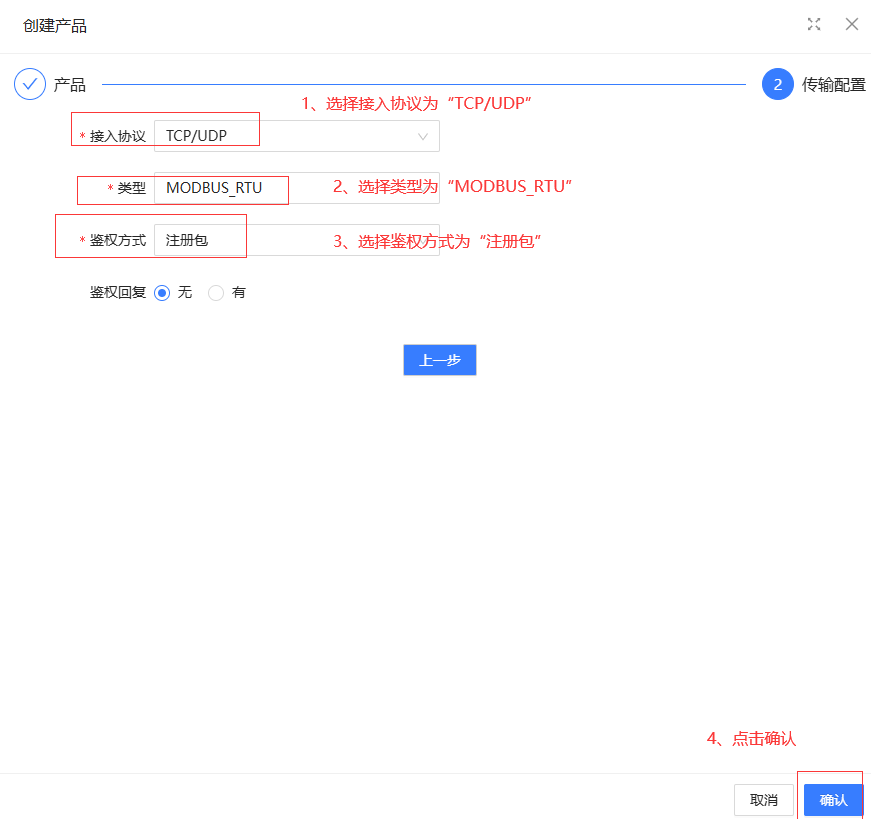
Task: Select the 无 radio button for 鉴权回复
Action: tap(162, 293)
